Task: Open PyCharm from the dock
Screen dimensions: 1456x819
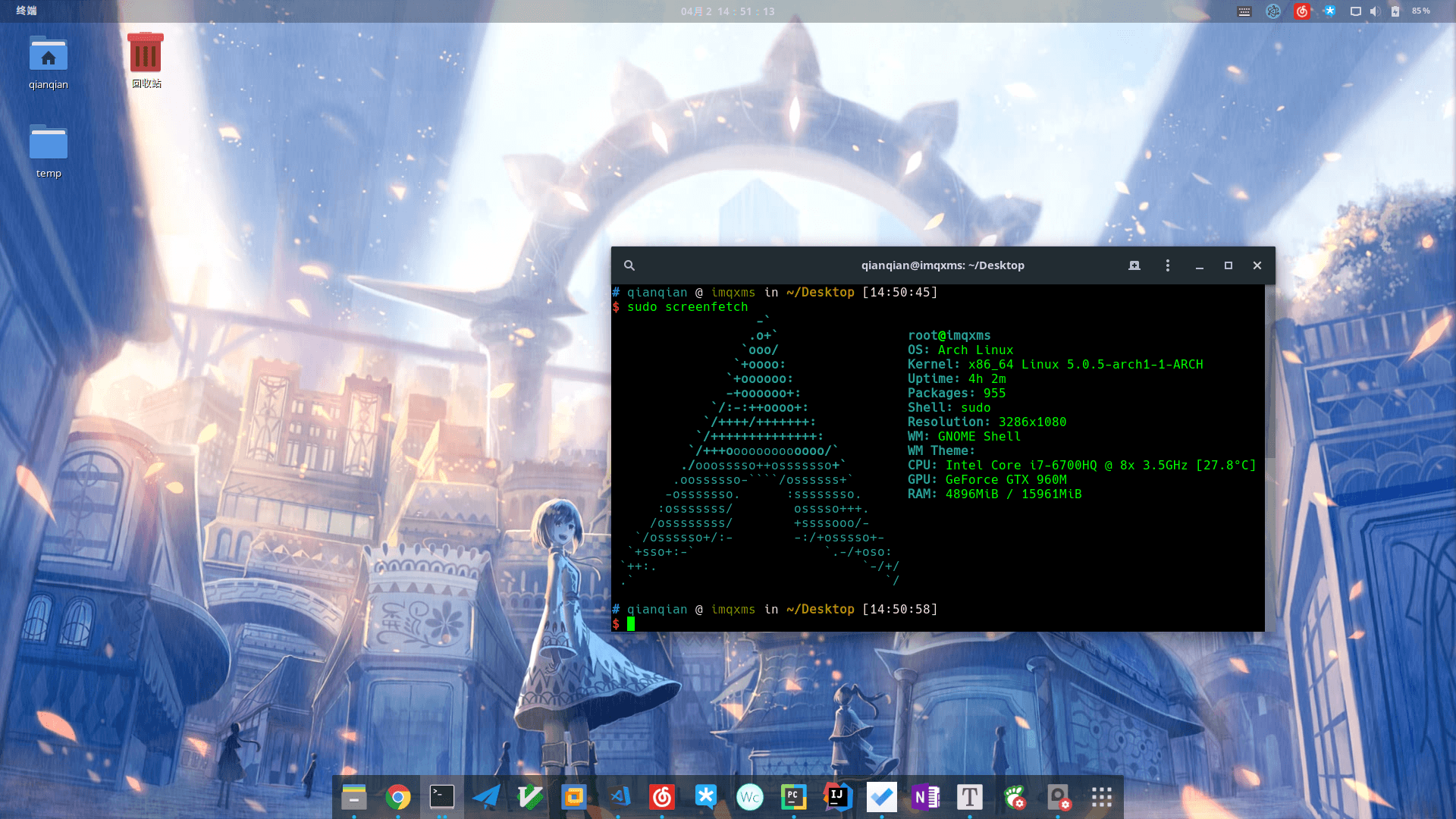Action: pyautogui.click(x=794, y=797)
